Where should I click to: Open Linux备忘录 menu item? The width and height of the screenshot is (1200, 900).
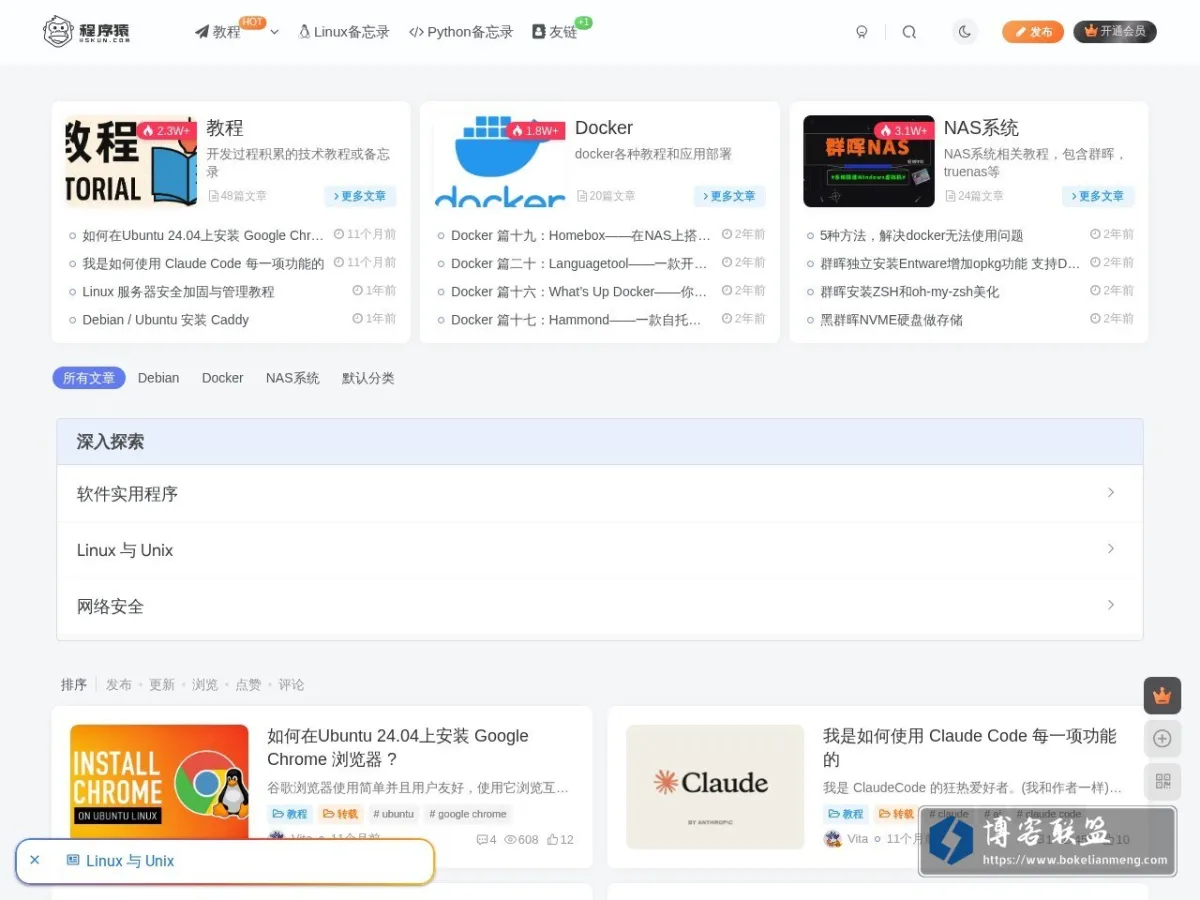pyautogui.click(x=344, y=32)
